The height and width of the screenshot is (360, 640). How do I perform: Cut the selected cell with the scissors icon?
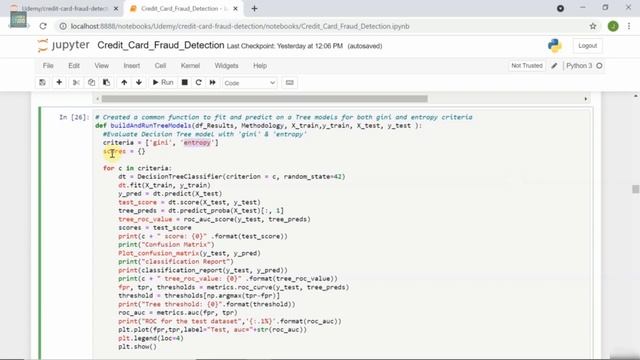76,82
